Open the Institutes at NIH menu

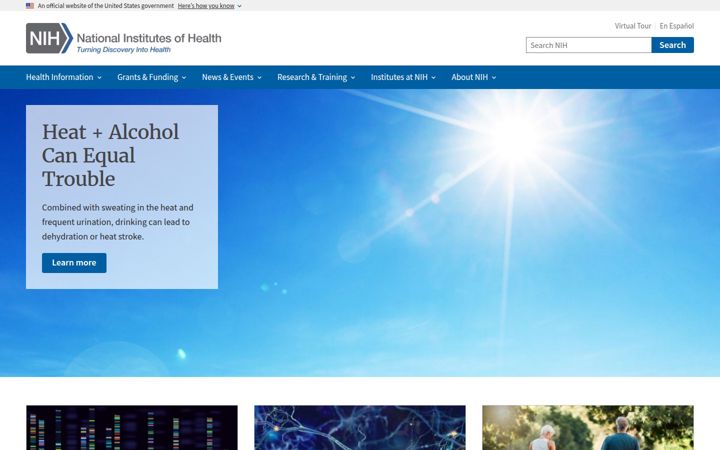coord(403,77)
